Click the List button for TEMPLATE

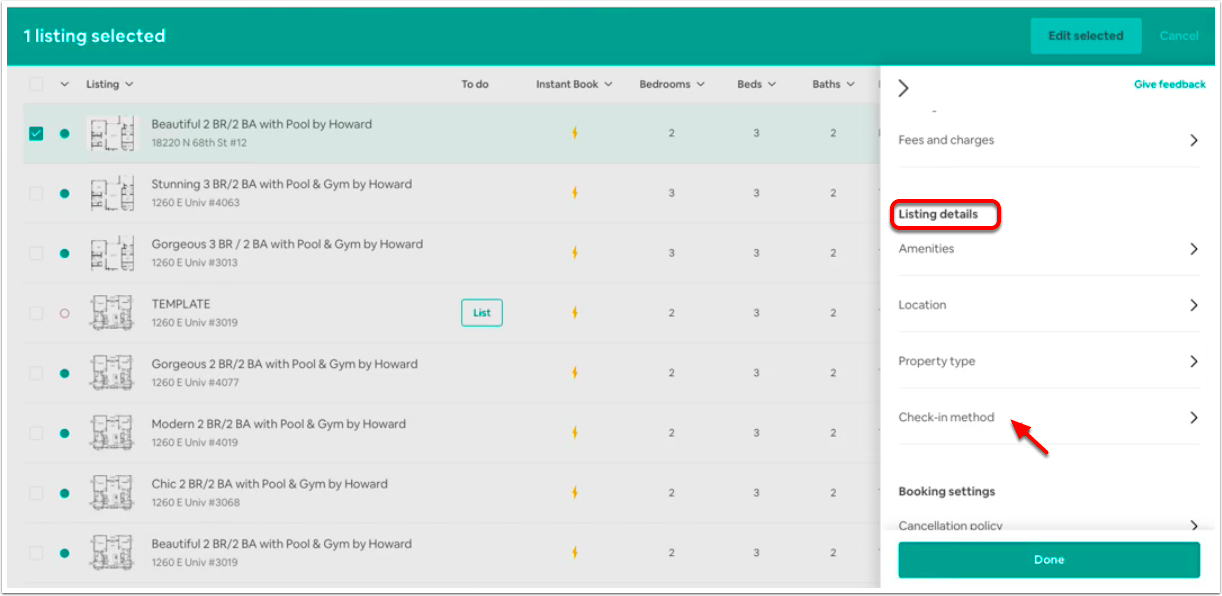(x=482, y=313)
